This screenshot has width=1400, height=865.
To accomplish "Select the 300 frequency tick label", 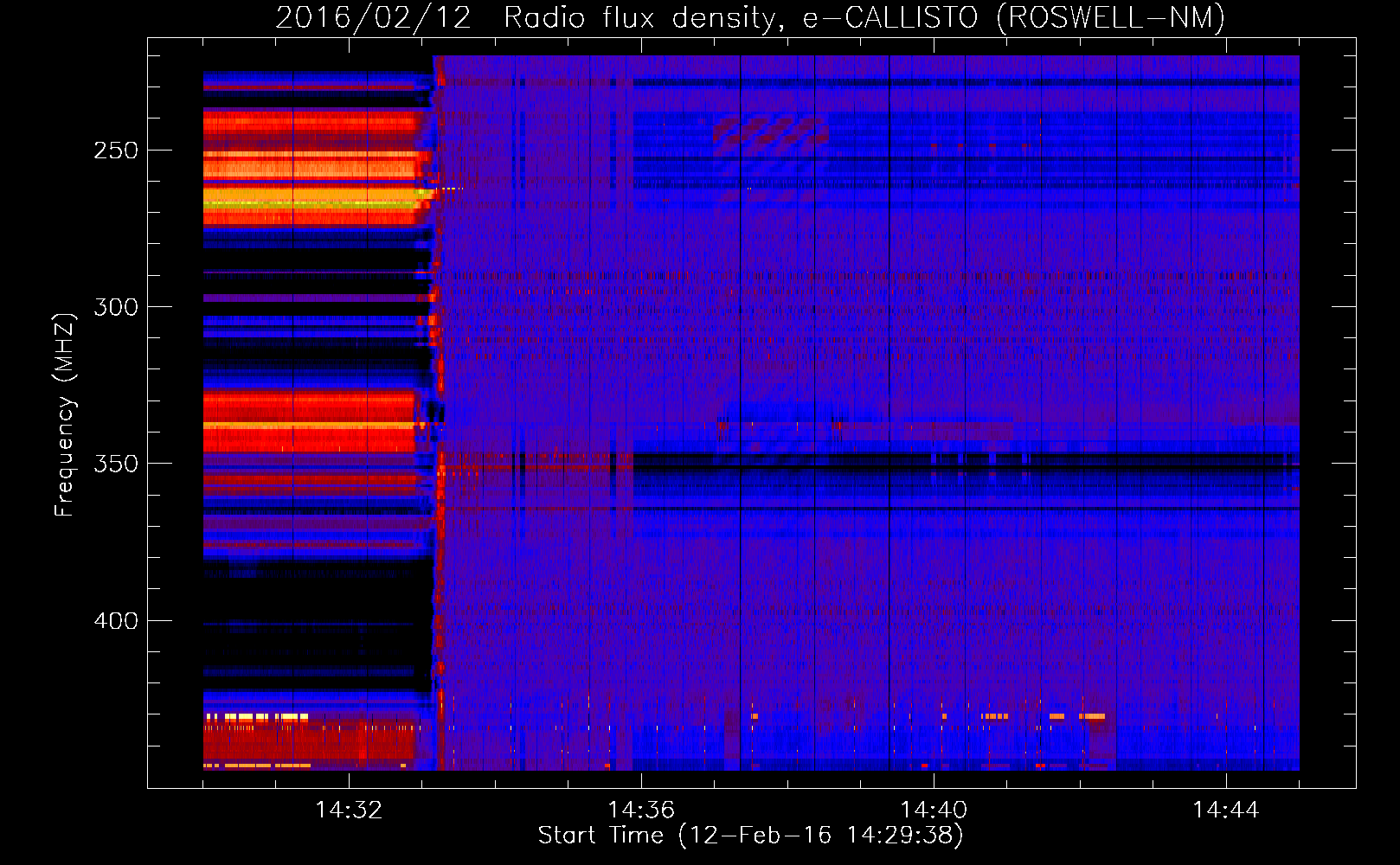I will (116, 307).
